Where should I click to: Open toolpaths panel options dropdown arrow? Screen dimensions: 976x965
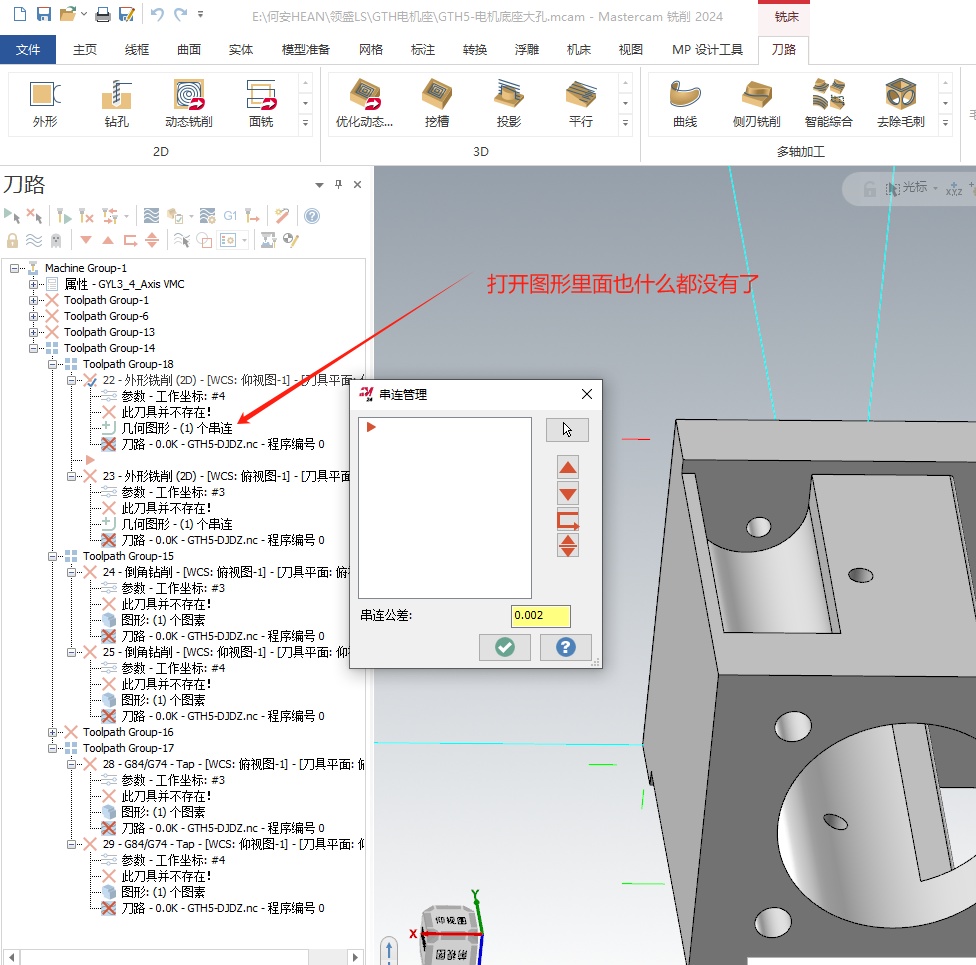[x=319, y=185]
